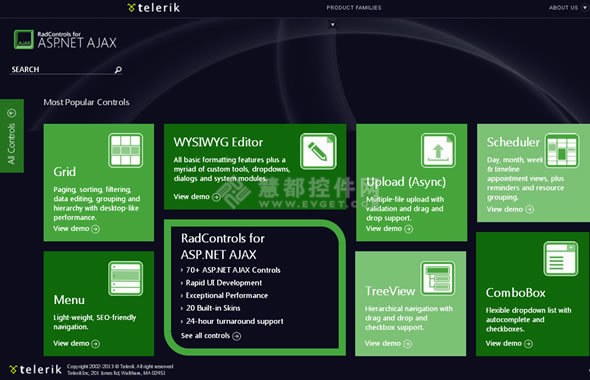View demo of WYSIWYG Editor
Screen dimensions: 590x380
coord(197,196)
